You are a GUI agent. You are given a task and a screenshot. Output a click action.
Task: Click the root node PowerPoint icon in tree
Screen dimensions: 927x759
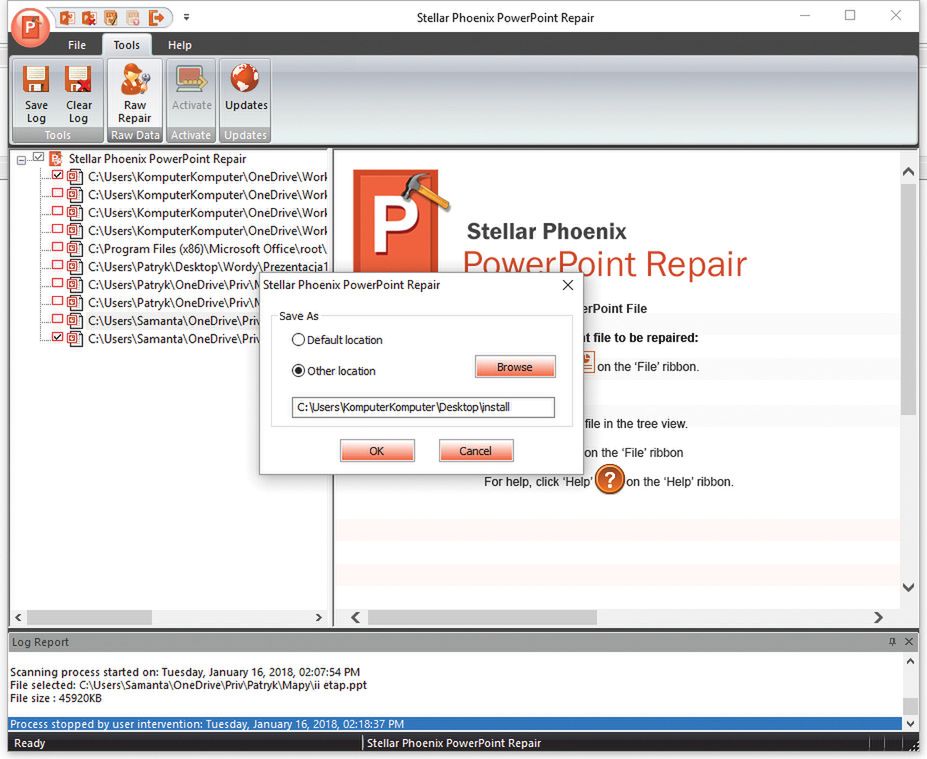point(56,158)
